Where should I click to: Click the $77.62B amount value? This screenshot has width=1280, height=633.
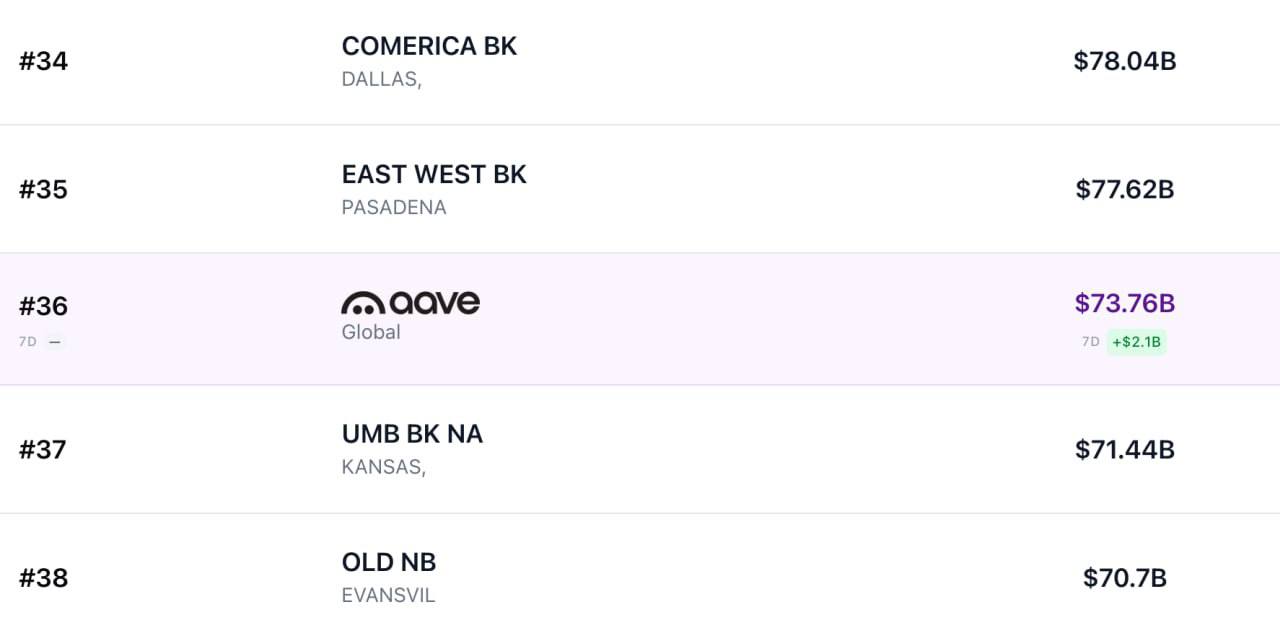[1125, 189]
